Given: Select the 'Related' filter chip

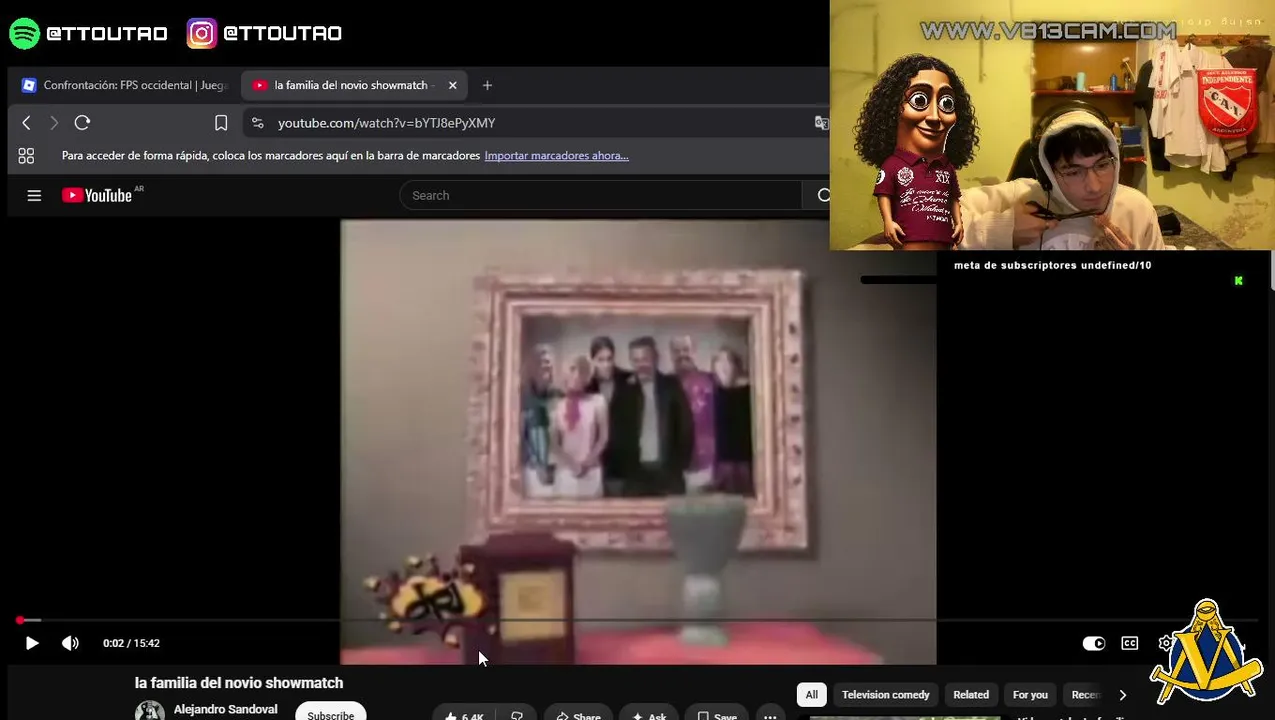Looking at the screenshot, I should click(971, 695).
